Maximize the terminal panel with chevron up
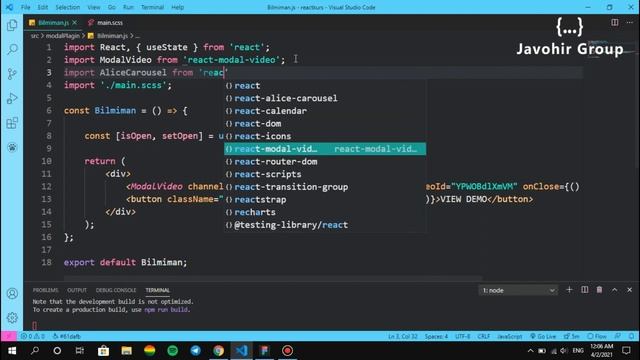 614,290
